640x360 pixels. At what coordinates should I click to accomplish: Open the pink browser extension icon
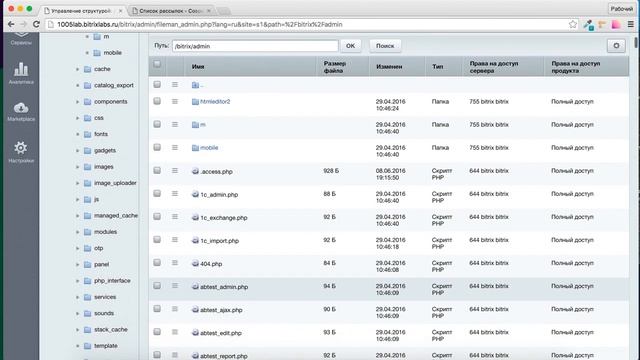pos(616,24)
